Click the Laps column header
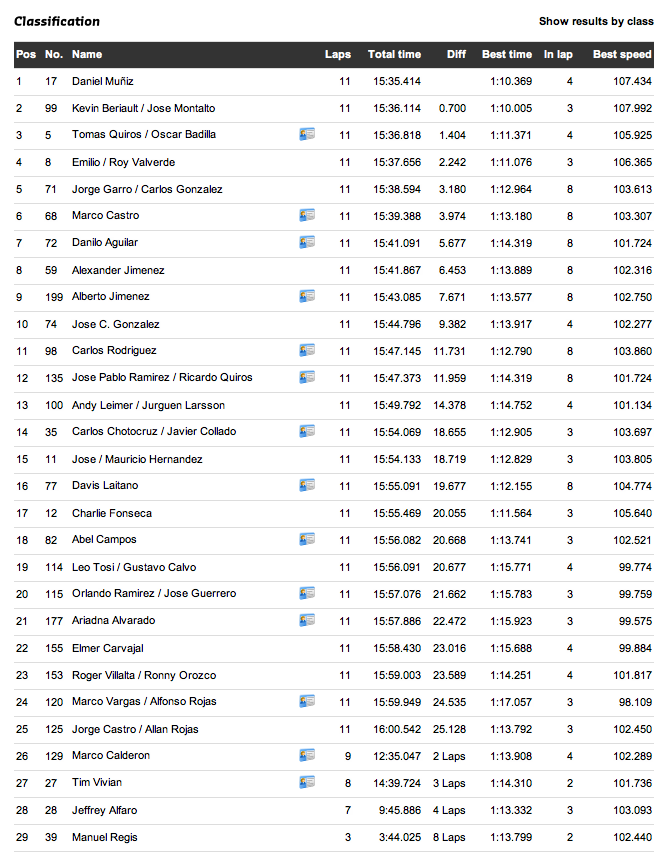This screenshot has height=861, width=668. pos(338,54)
